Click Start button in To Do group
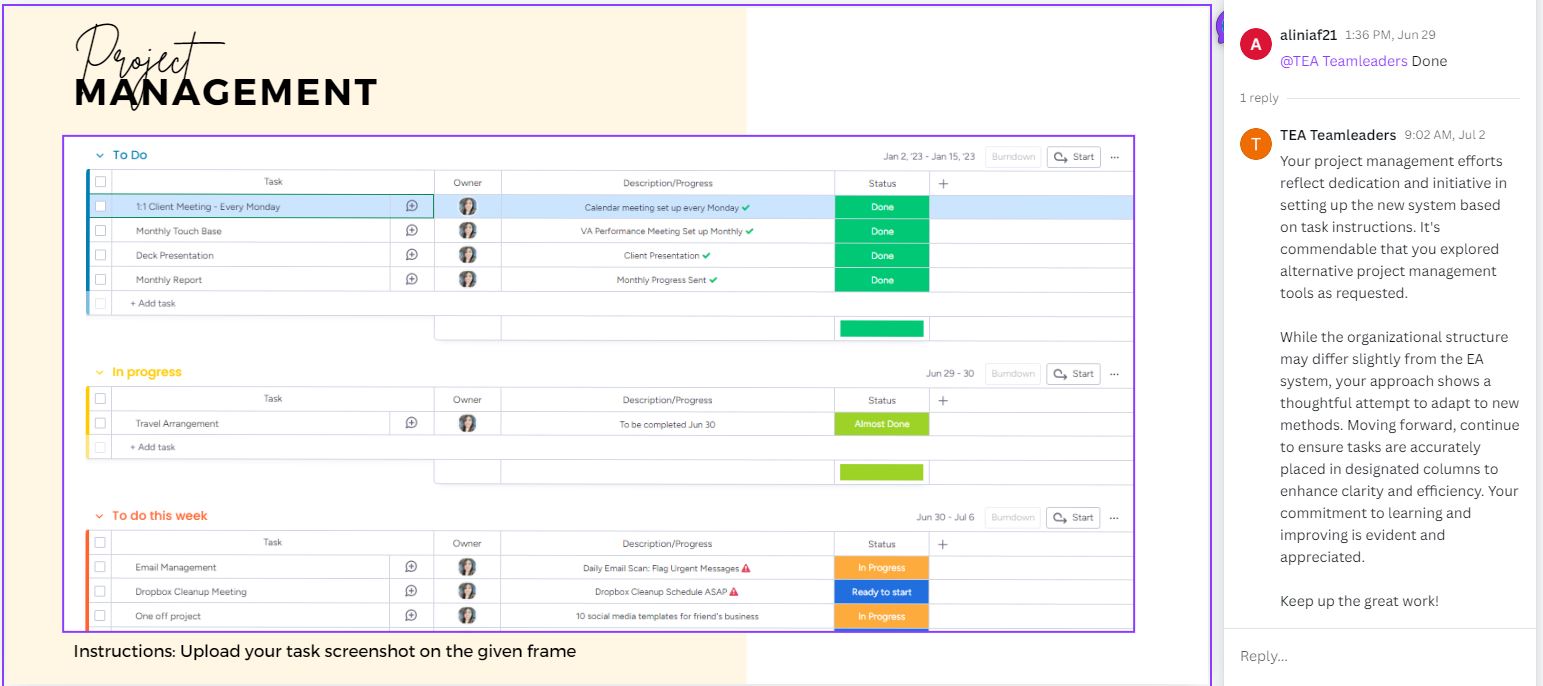This screenshot has width=1543, height=686. [1074, 157]
